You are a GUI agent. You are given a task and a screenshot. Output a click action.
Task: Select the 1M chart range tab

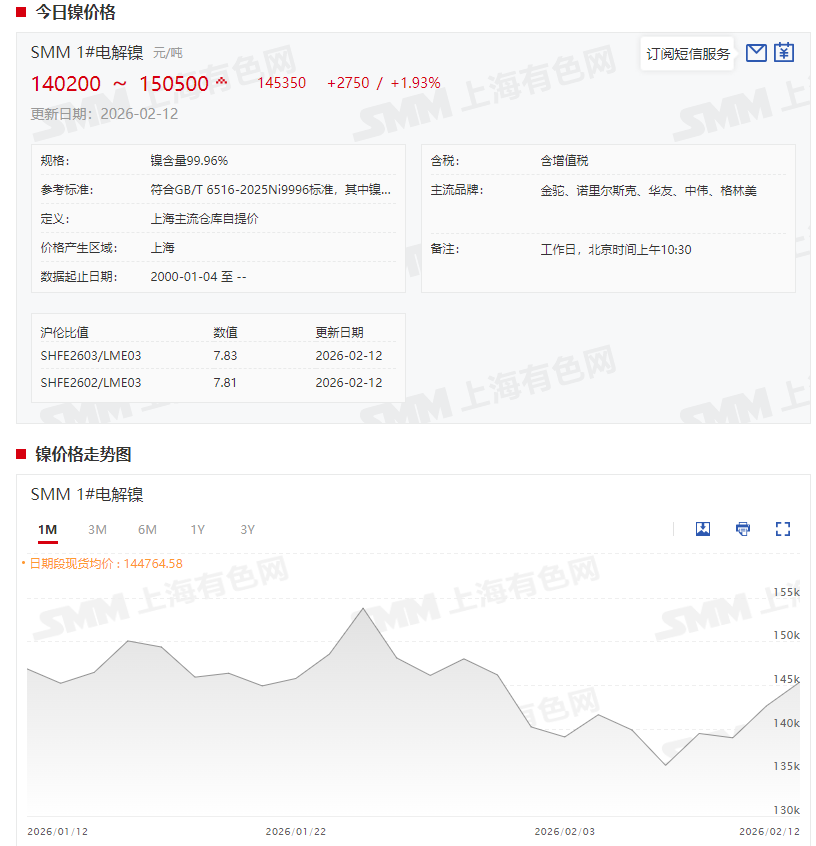coord(47,530)
